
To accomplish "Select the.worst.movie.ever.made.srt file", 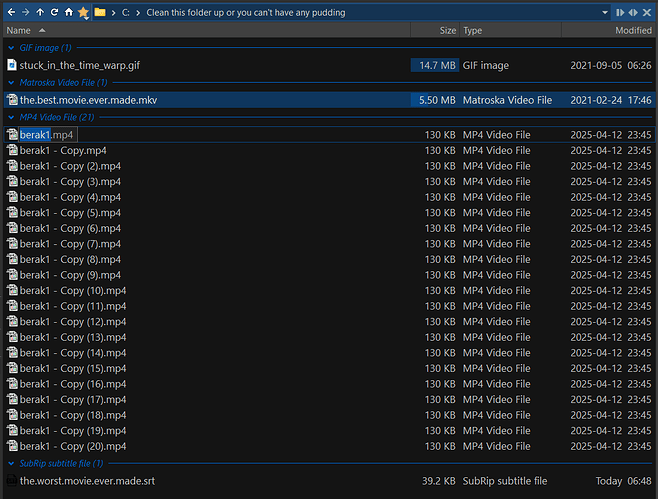I will coord(87,481).
